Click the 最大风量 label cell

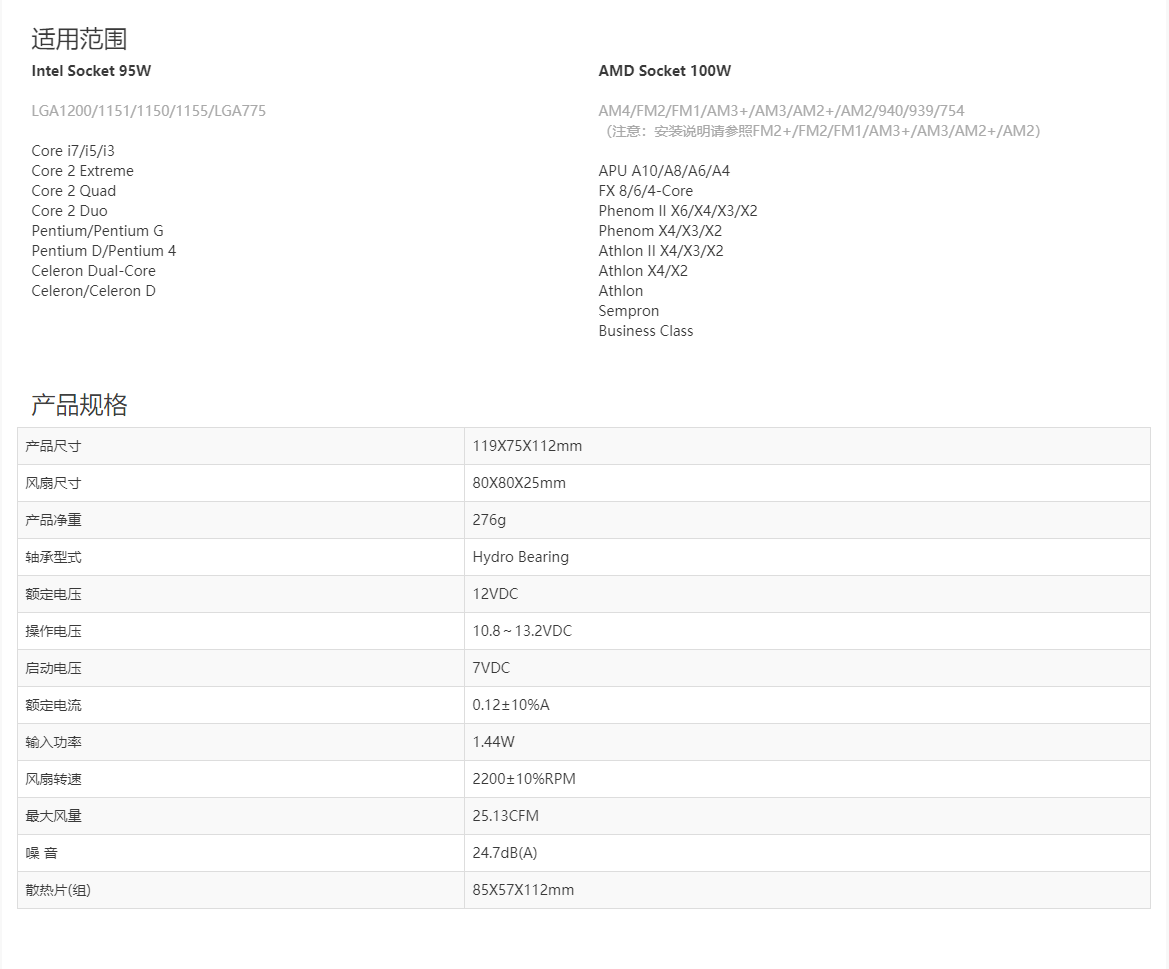[241, 816]
